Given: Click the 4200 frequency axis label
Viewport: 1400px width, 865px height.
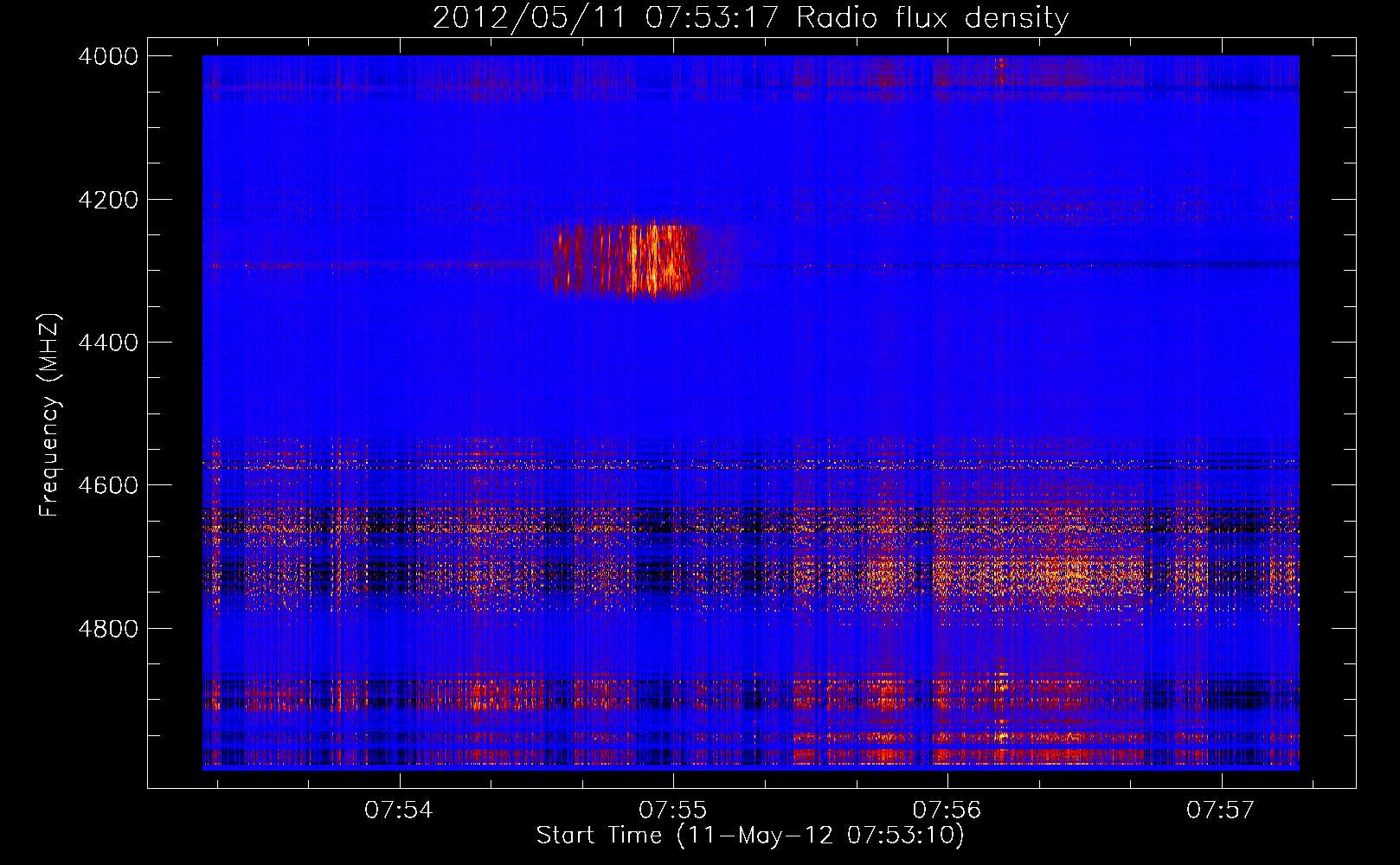Looking at the screenshot, I should pos(108,200).
